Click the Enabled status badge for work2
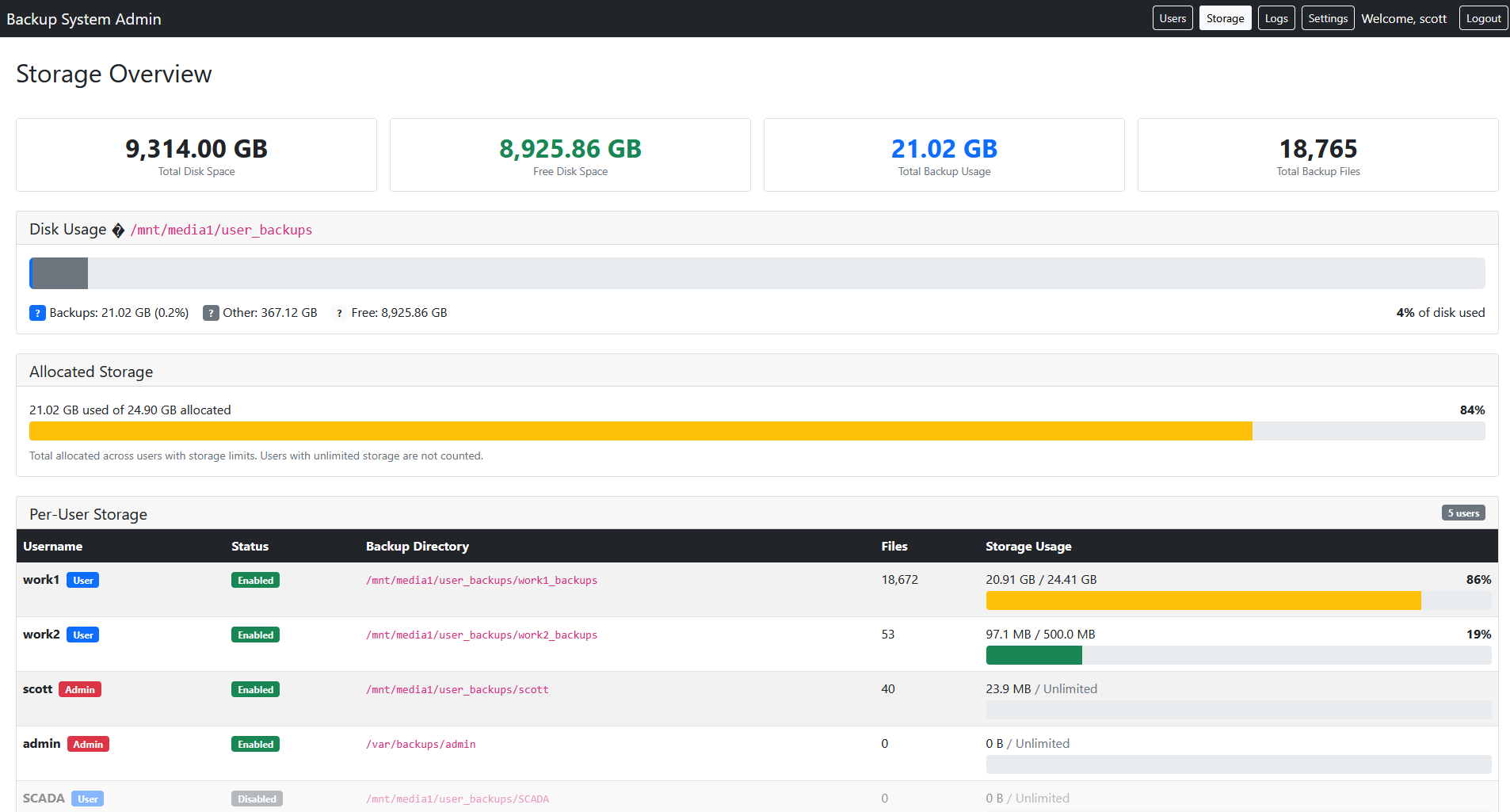This screenshot has height=812, width=1510. coord(255,635)
